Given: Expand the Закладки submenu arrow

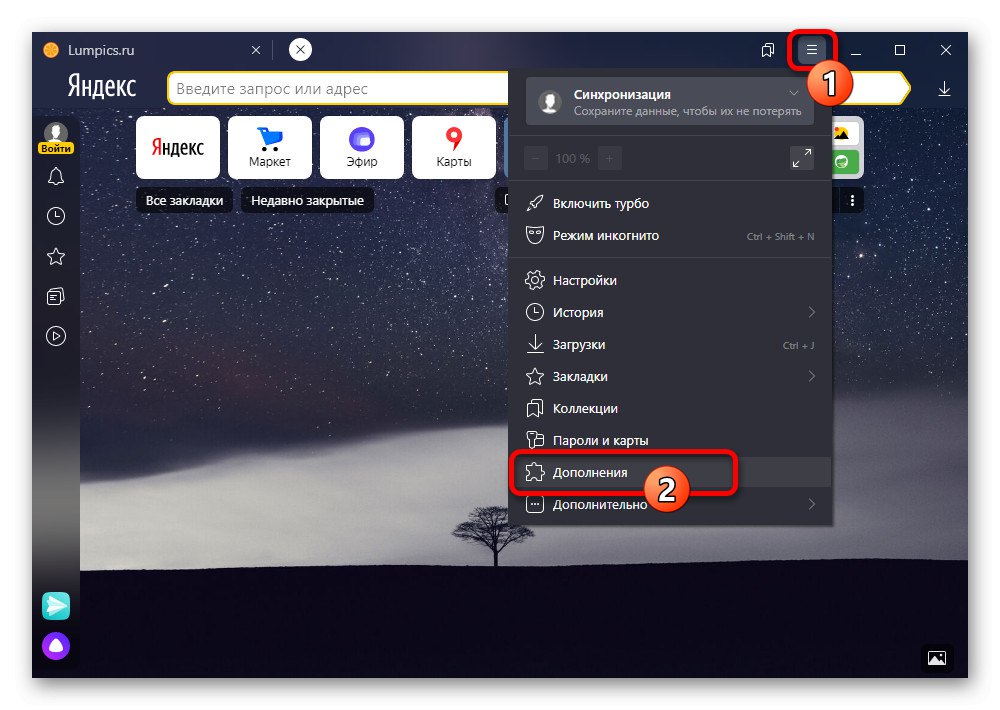Looking at the screenshot, I should click(811, 376).
